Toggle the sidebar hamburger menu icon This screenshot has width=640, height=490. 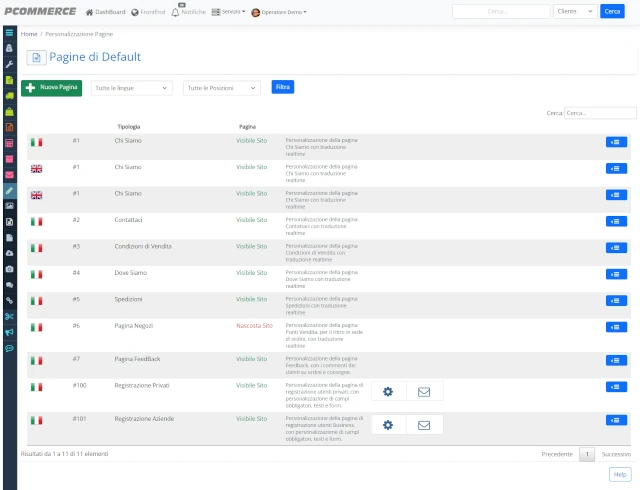[9, 33]
